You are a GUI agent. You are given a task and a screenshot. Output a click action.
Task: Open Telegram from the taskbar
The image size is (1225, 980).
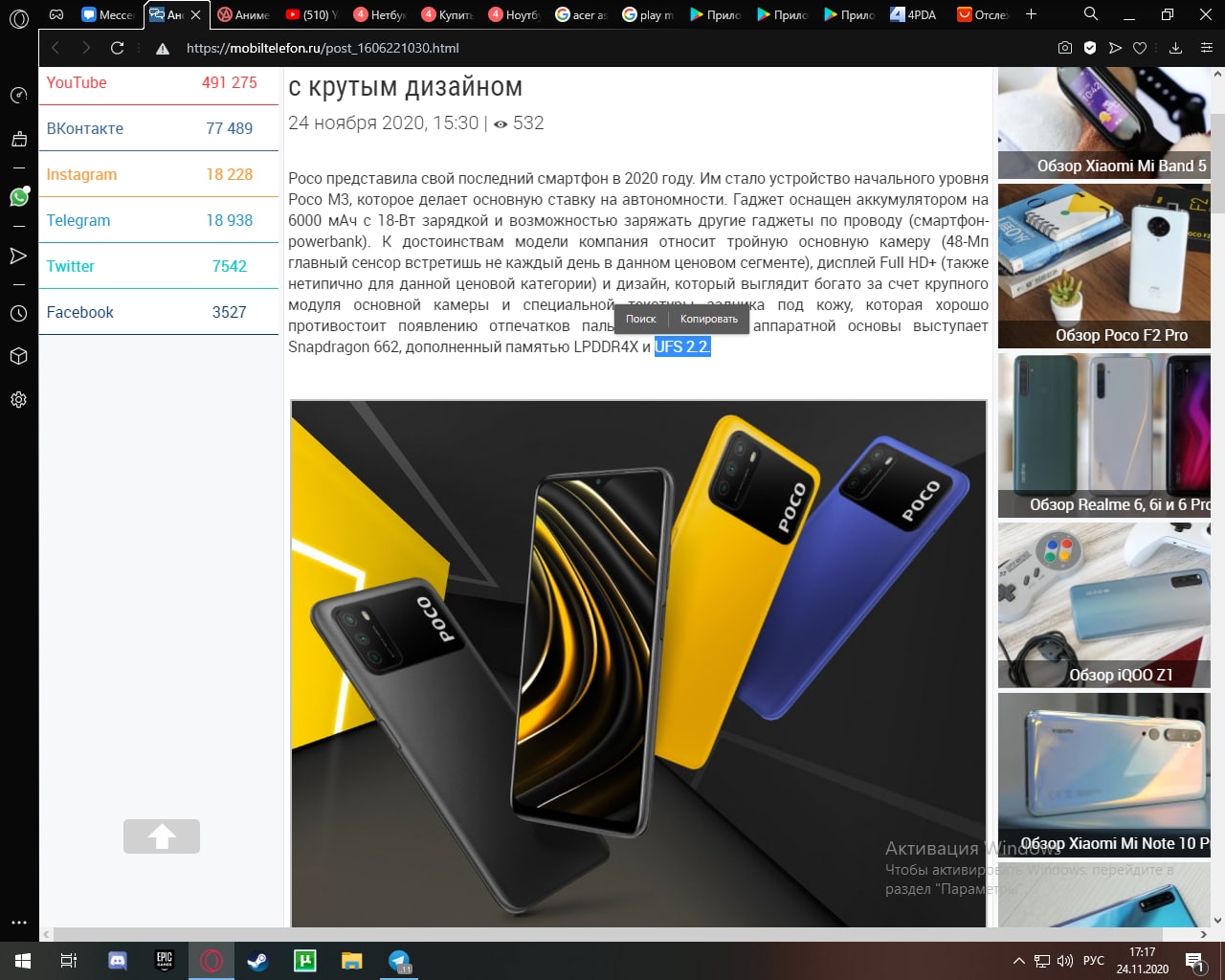(x=399, y=961)
